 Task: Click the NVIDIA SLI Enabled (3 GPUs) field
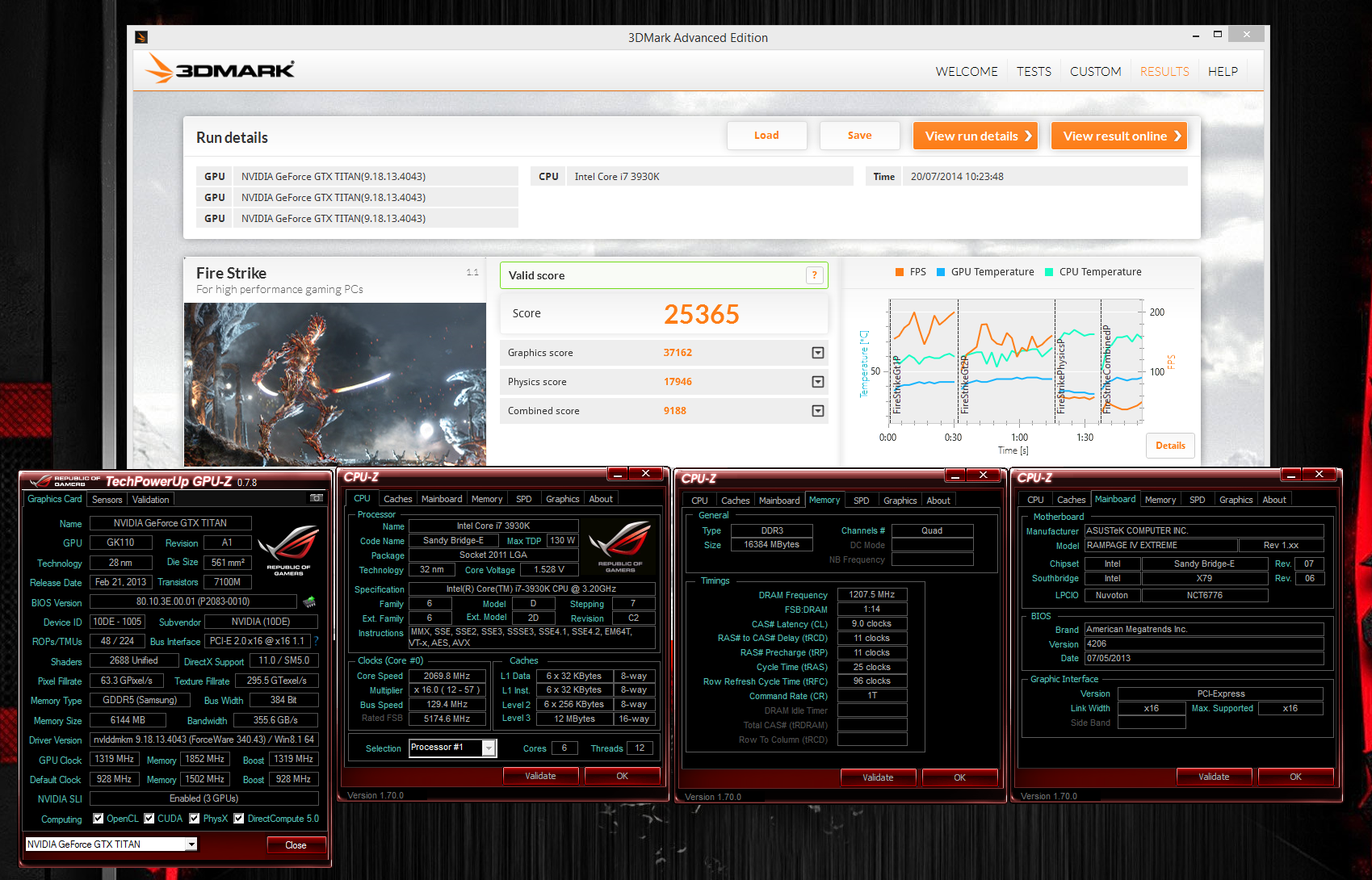(x=204, y=798)
